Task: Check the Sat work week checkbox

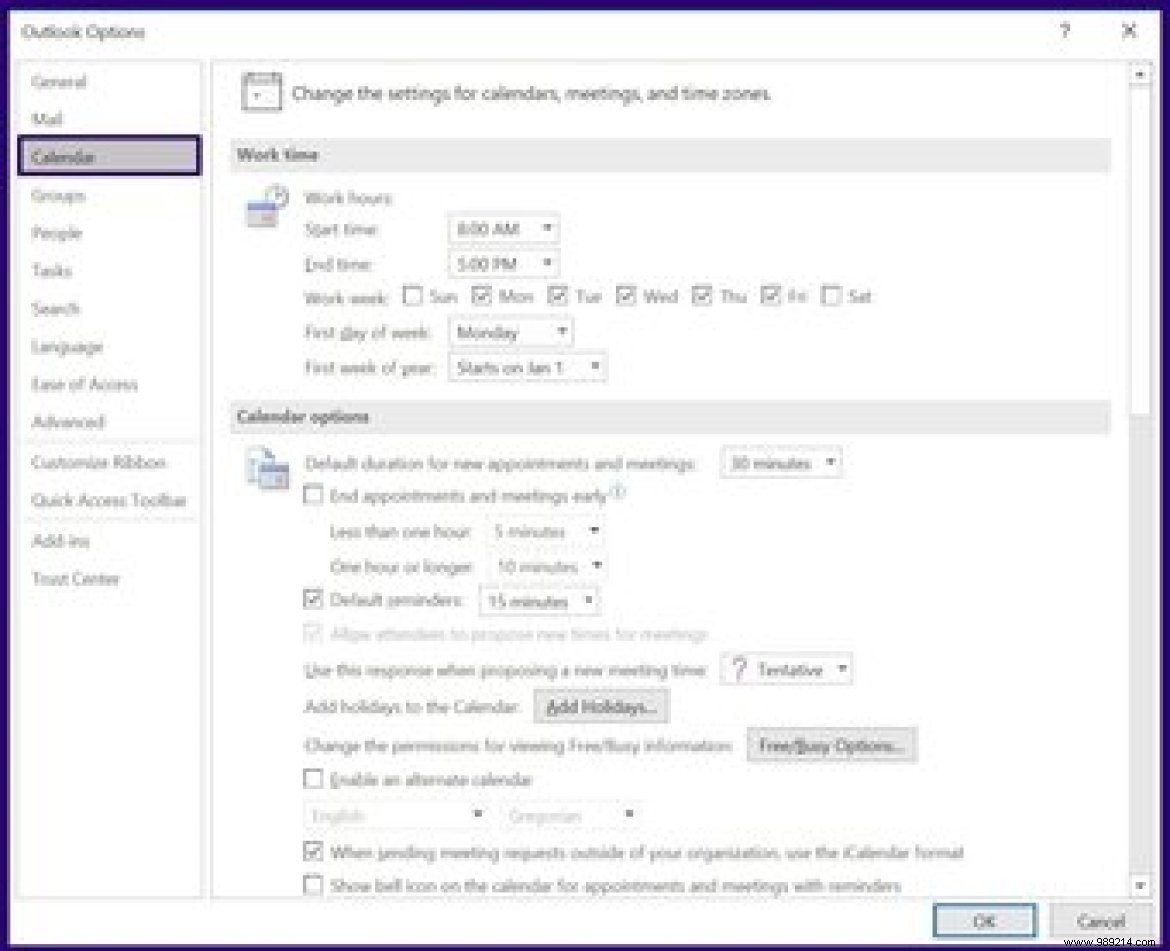Action: 830,296
